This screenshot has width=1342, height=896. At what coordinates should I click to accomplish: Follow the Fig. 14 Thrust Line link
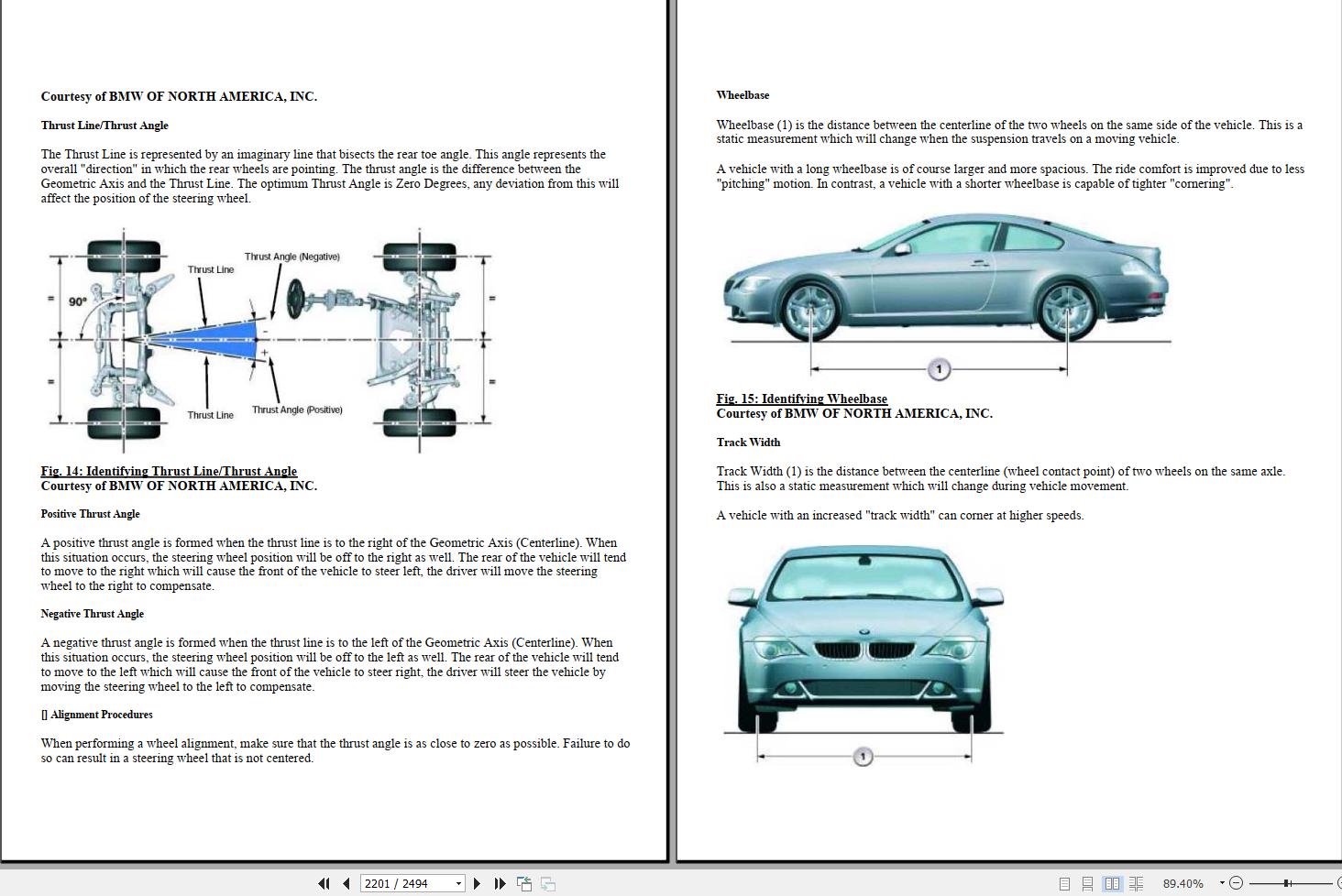pyautogui.click(x=168, y=470)
